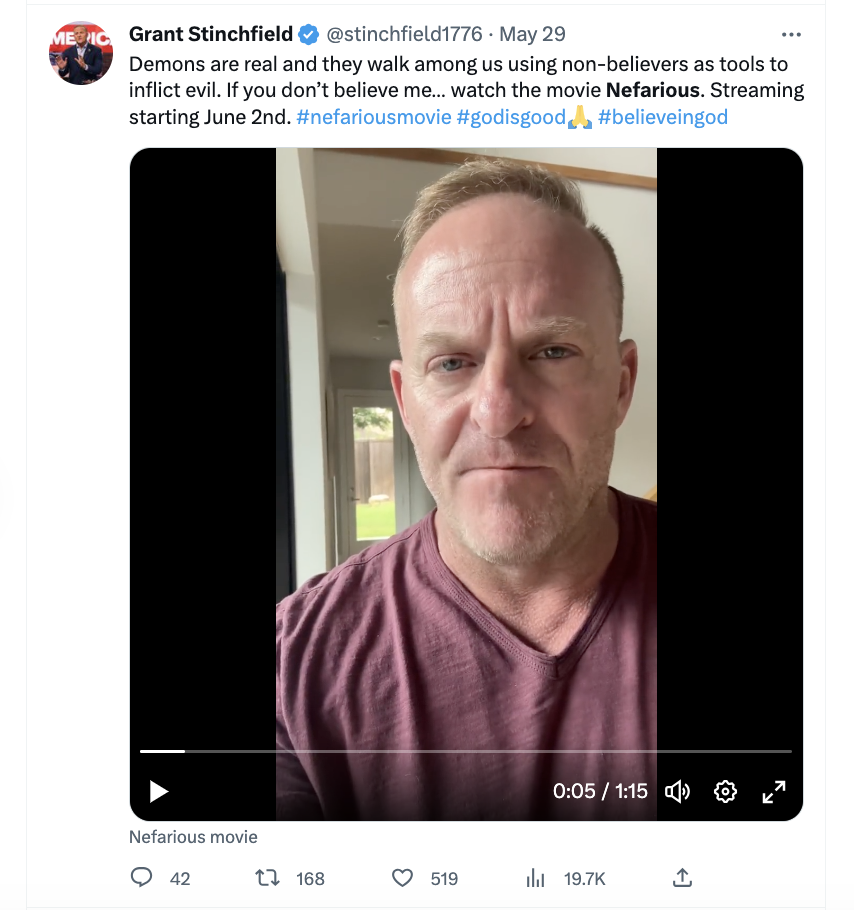Viewport: 854px width, 910px height.
Task: Click the share upload icon
Action: [682, 878]
